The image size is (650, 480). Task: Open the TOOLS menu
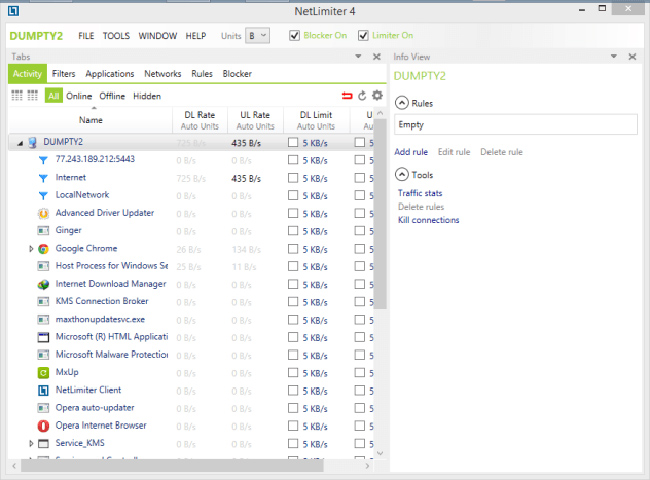tap(116, 36)
